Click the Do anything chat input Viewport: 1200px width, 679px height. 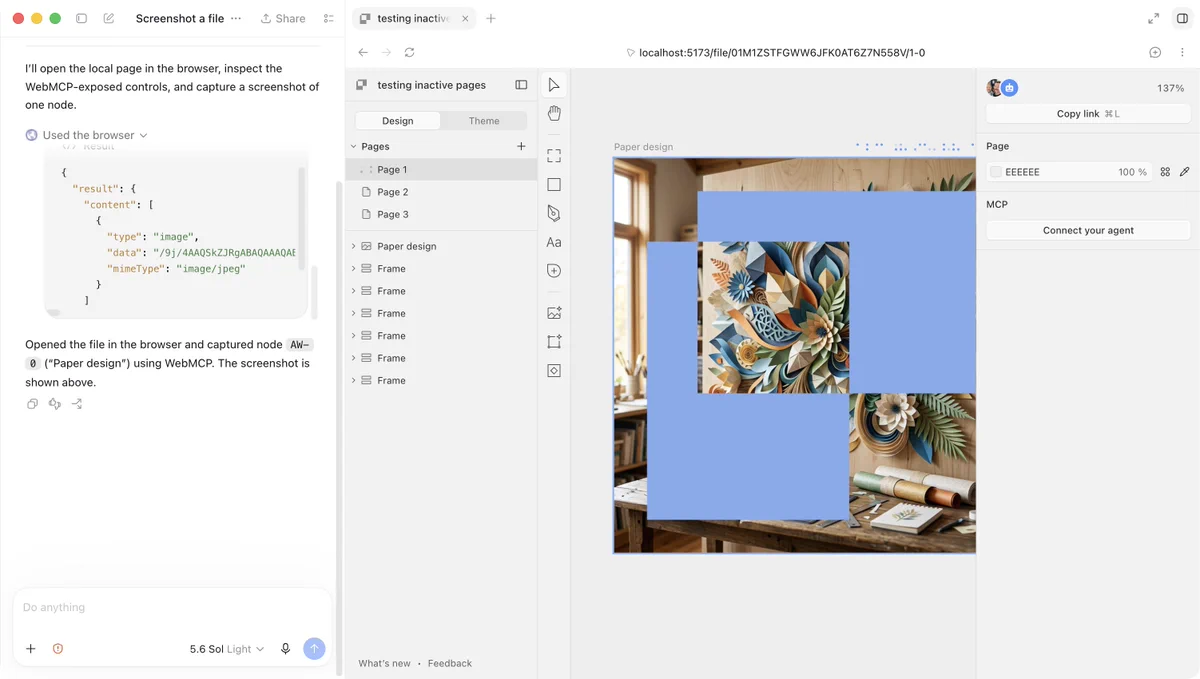click(172, 608)
